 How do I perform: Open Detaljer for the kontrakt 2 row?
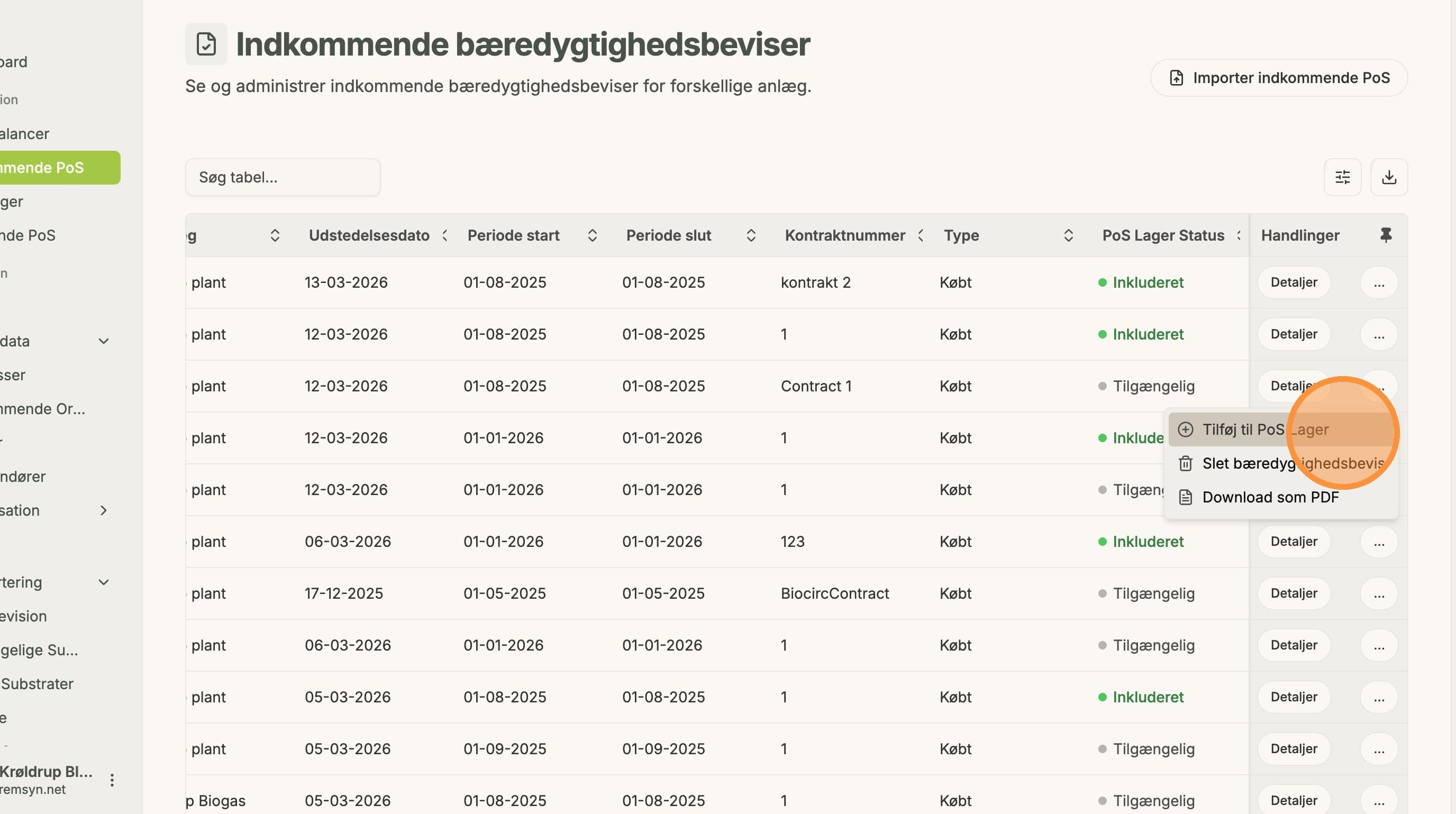1294,282
